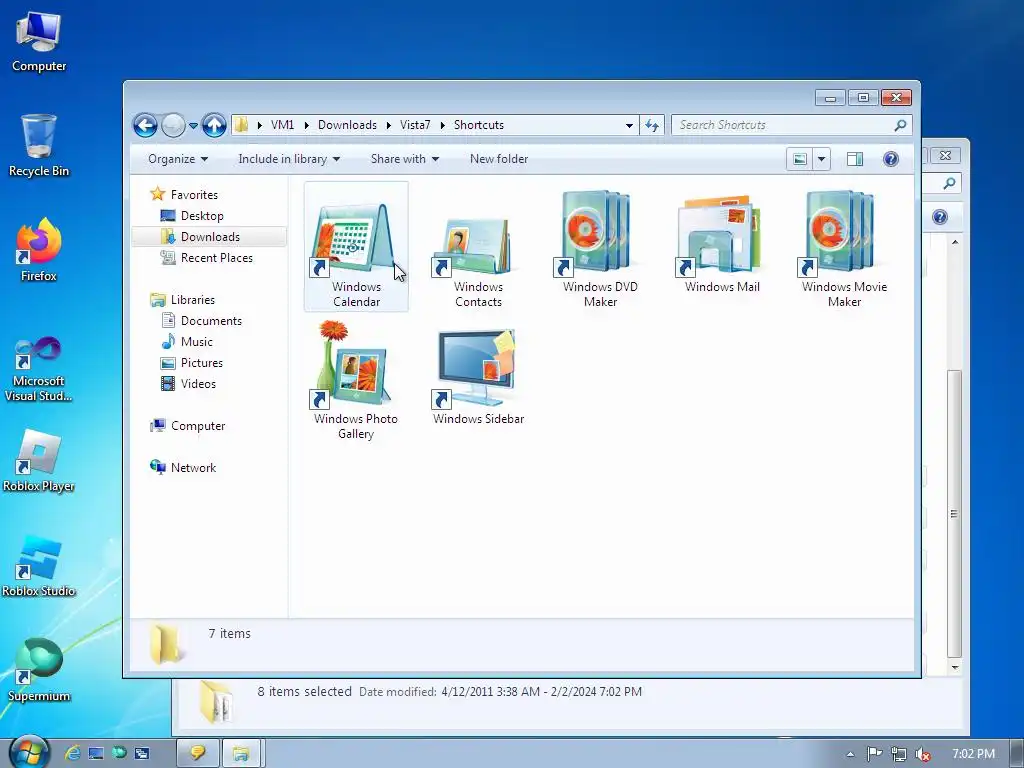Select the Windows Calendar shortcut
The width and height of the screenshot is (1024, 768).
tap(356, 247)
